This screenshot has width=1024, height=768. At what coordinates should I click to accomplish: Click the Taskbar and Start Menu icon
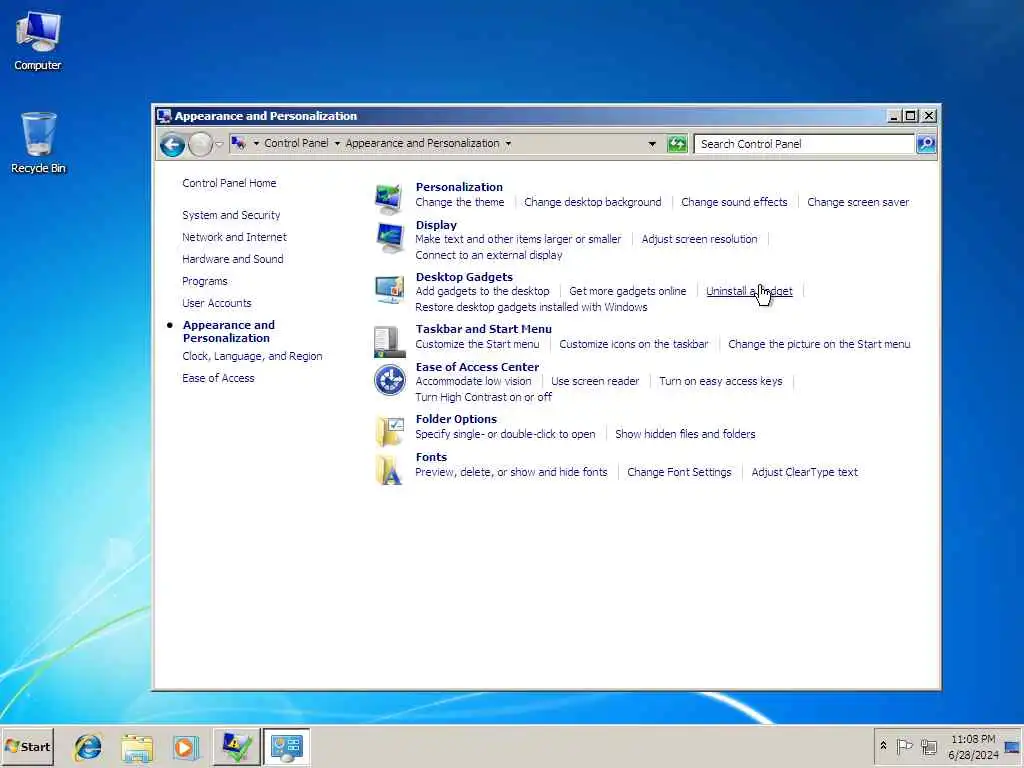[x=389, y=342]
